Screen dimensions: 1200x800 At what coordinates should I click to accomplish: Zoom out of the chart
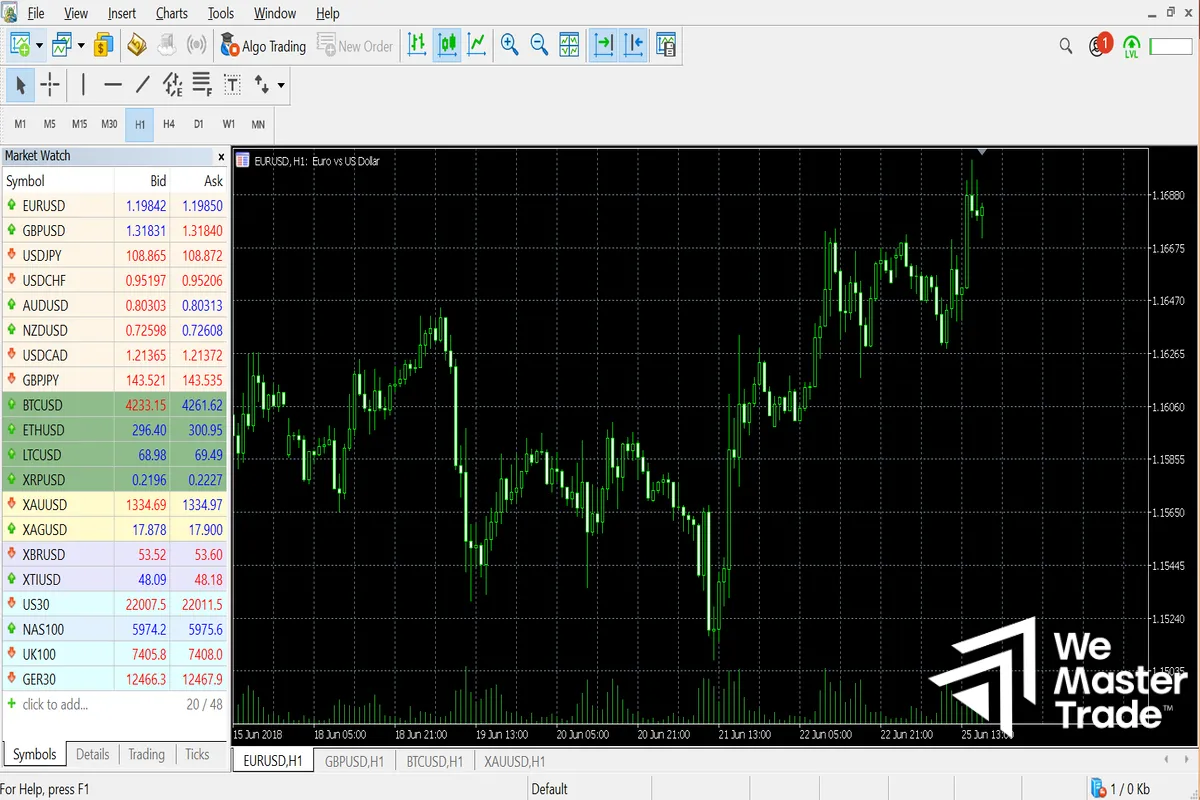[x=540, y=45]
